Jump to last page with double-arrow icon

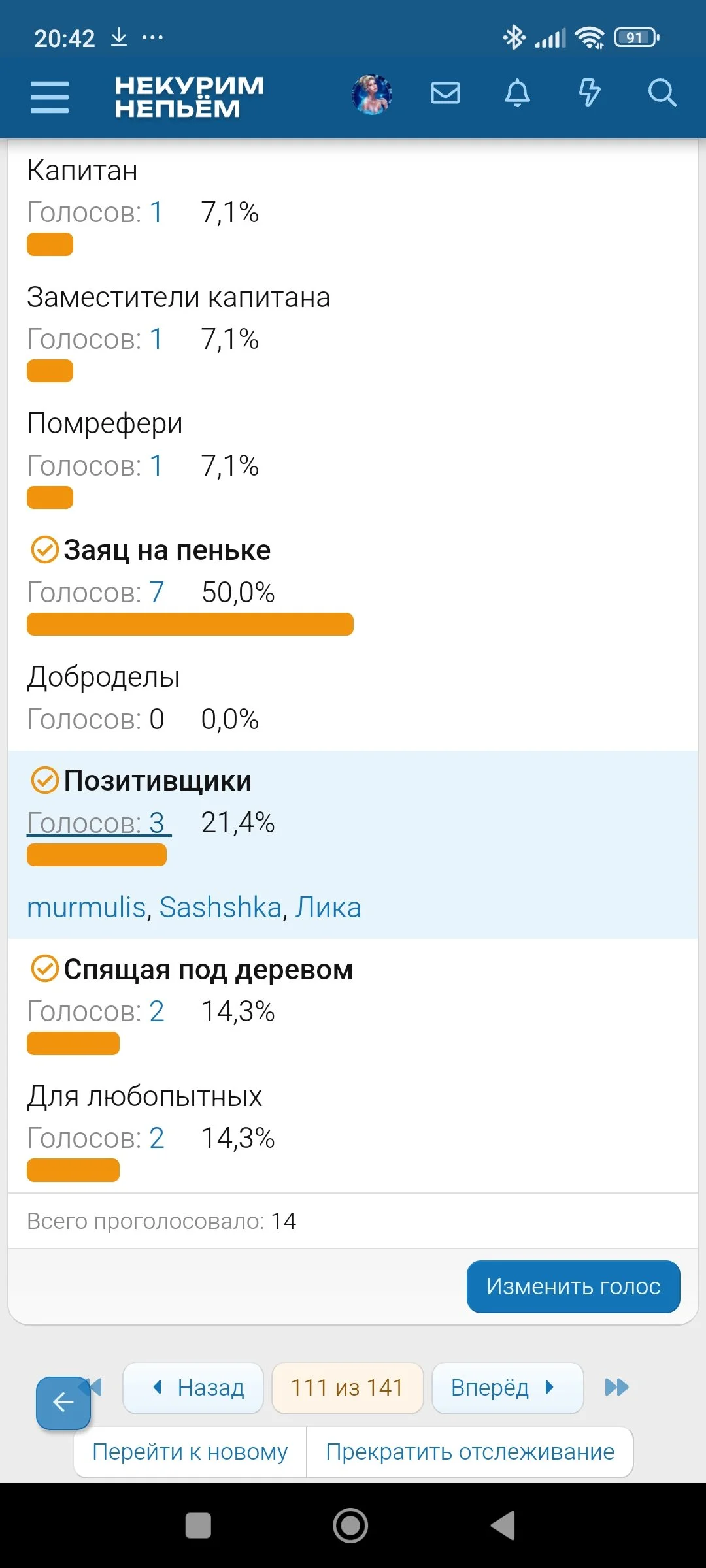pos(615,1388)
